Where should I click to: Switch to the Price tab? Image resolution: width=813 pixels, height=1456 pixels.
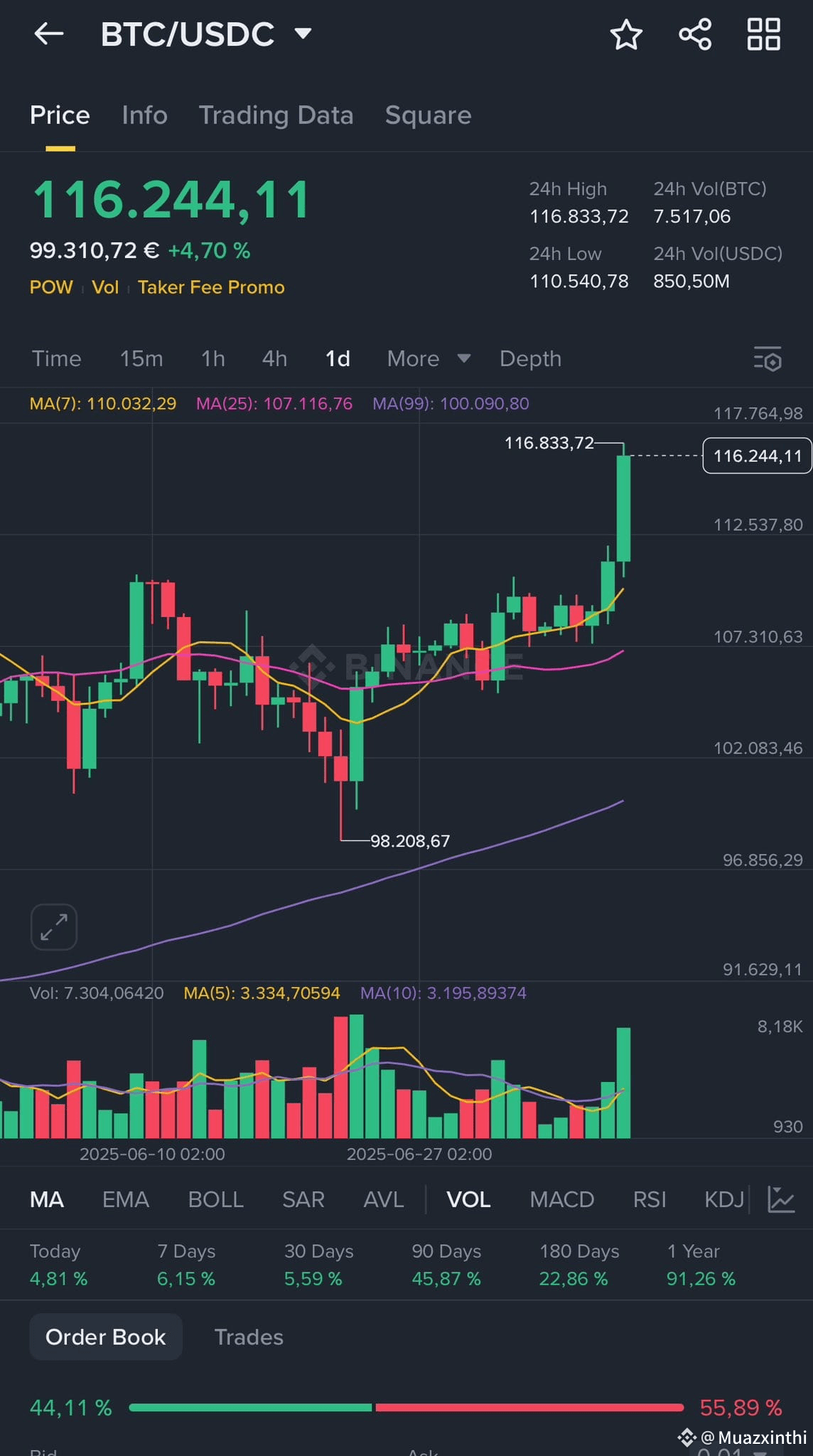click(60, 115)
